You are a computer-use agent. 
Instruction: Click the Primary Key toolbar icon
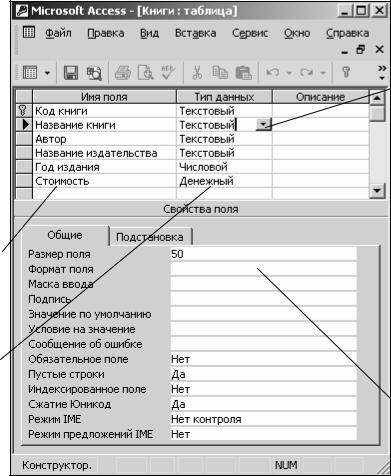[346, 72]
